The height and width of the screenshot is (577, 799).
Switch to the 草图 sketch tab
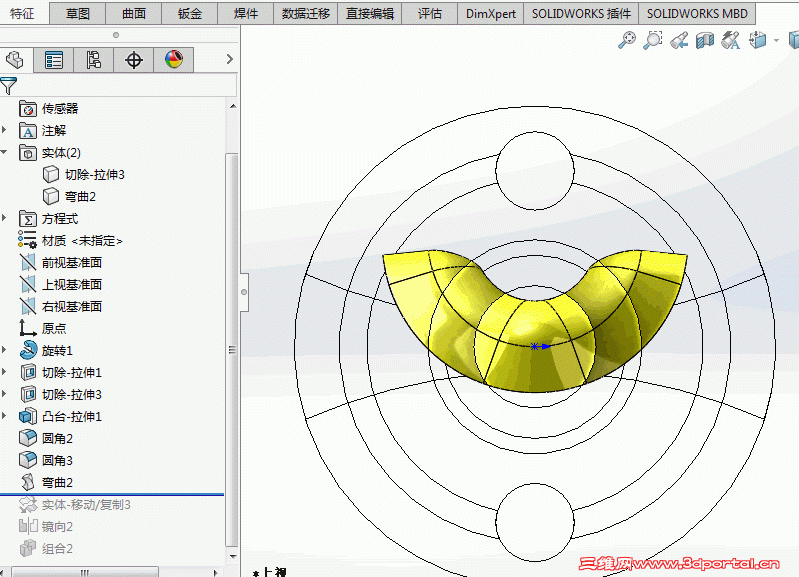pyautogui.click(x=78, y=13)
